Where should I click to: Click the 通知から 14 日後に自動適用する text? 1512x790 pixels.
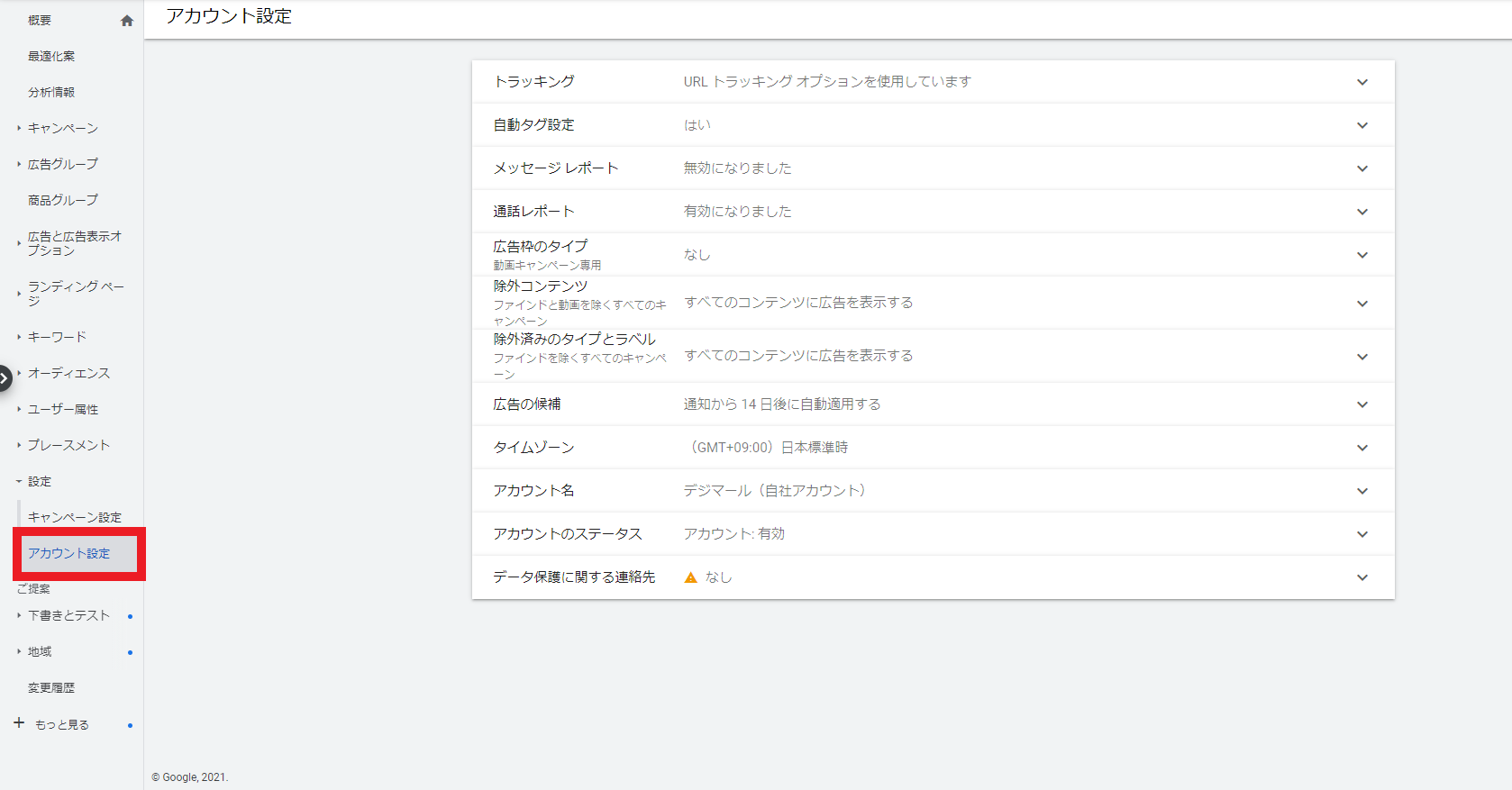(782, 404)
